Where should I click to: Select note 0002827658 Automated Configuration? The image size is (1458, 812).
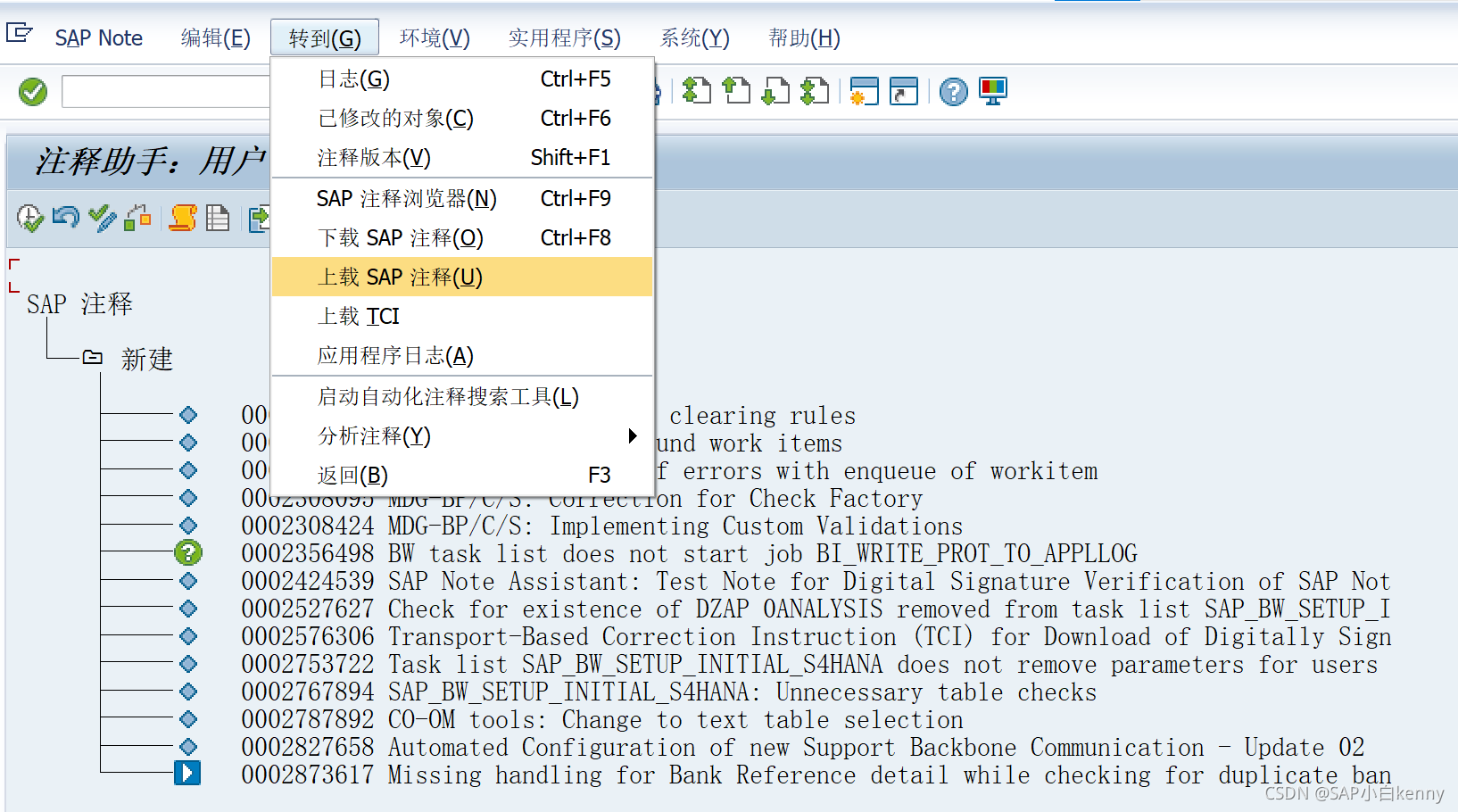(803, 748)
